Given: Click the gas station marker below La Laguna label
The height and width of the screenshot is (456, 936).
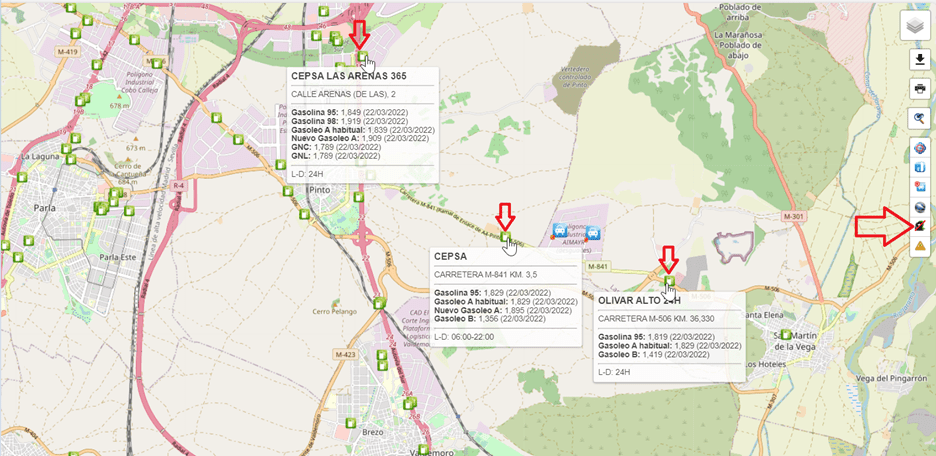Looking at the screenshot, I should [x=22, y=177].
